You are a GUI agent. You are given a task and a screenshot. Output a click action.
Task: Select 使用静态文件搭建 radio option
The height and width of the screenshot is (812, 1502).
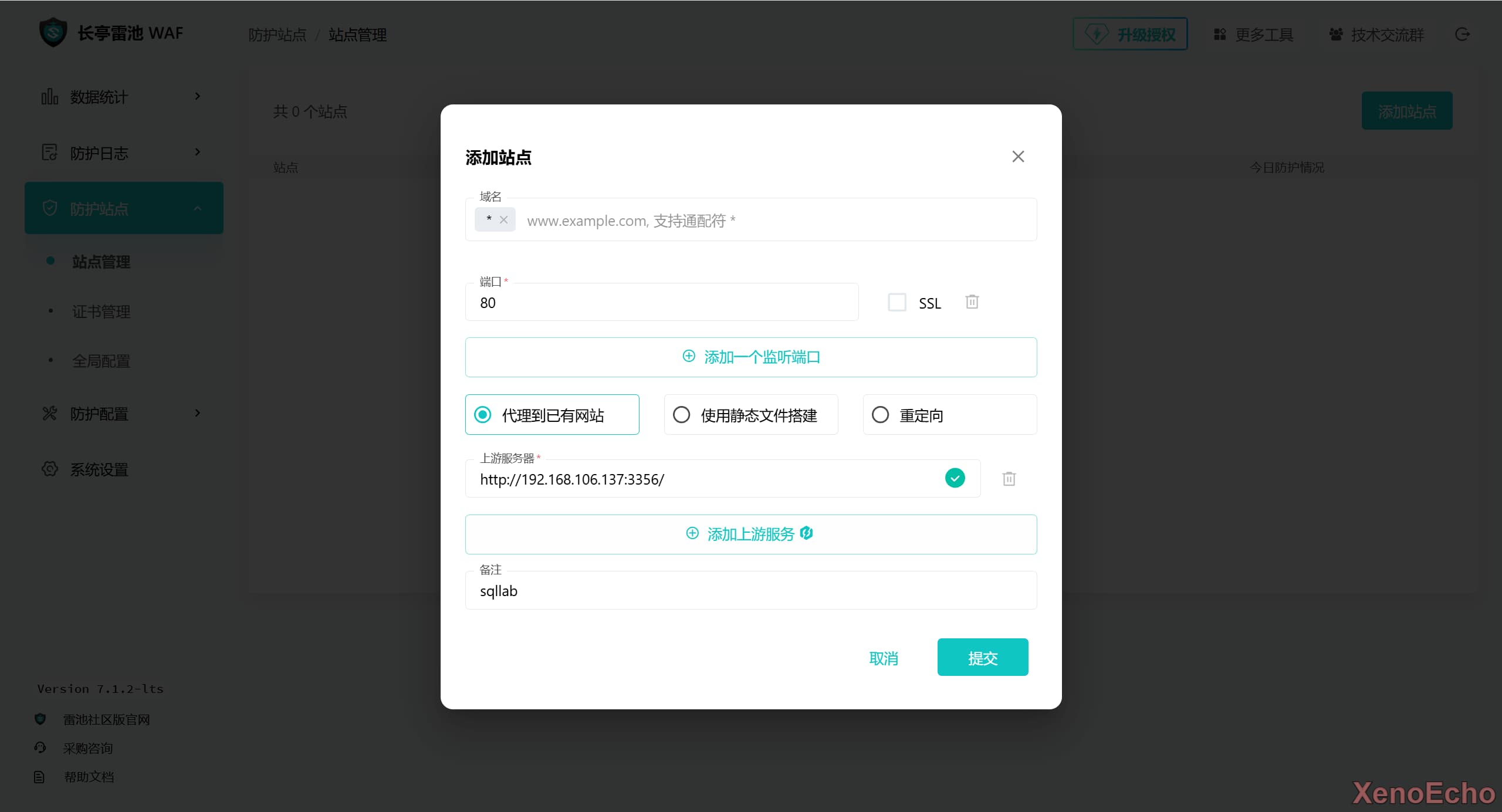coord(681,415)
